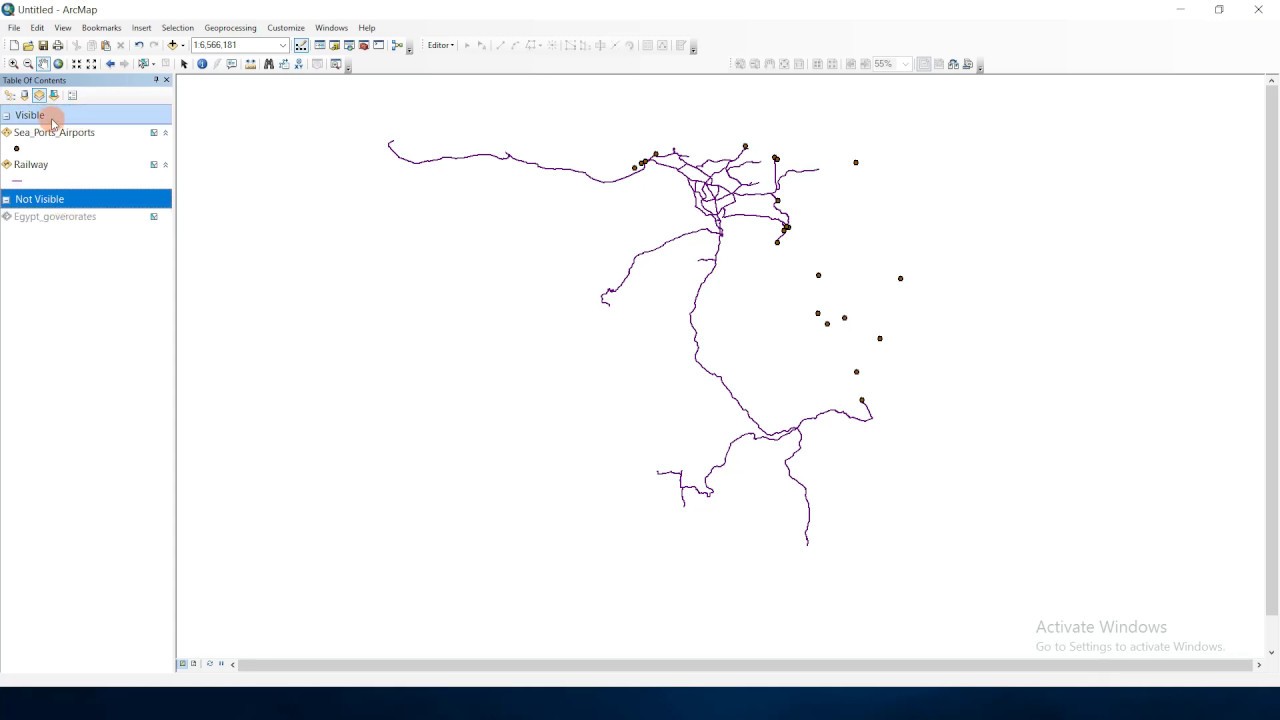Collapse Sea_Ports_Airports legend chevron
1280x720 pixels.
tap(165, 132)
